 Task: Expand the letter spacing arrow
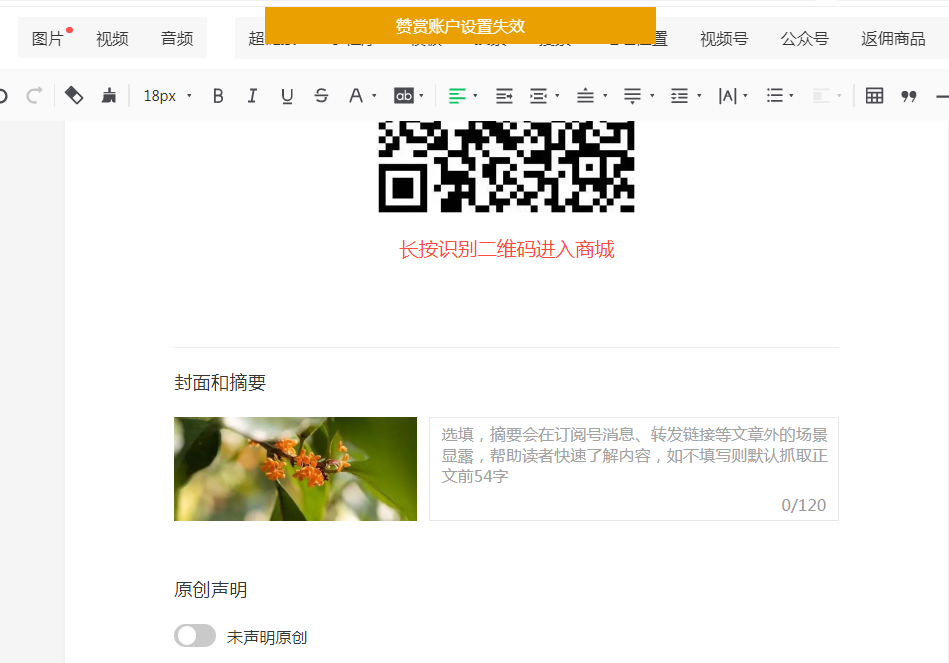(x=745, y=96)
